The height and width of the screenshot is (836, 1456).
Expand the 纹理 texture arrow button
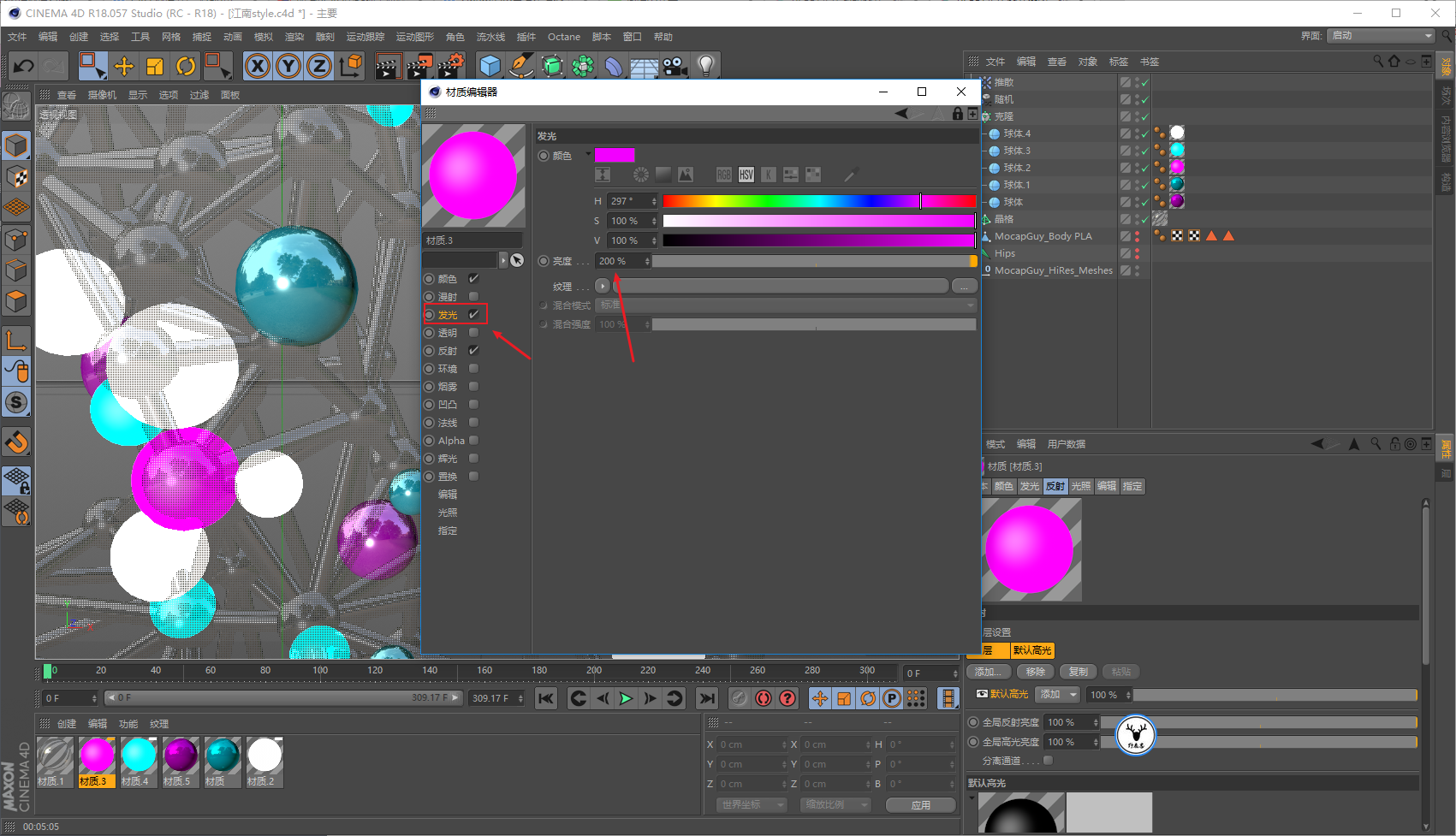tap(603, 286)
